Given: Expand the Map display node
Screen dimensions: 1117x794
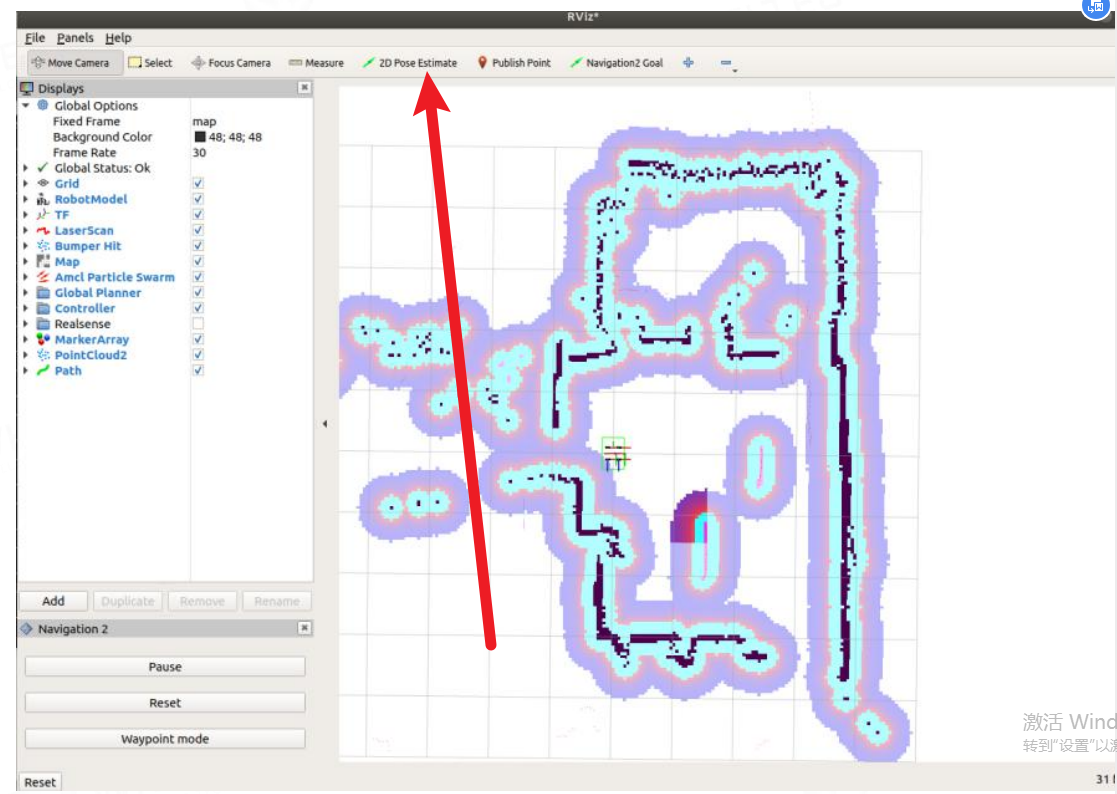Looking at the screenshot, I should [x=26, y=261].
